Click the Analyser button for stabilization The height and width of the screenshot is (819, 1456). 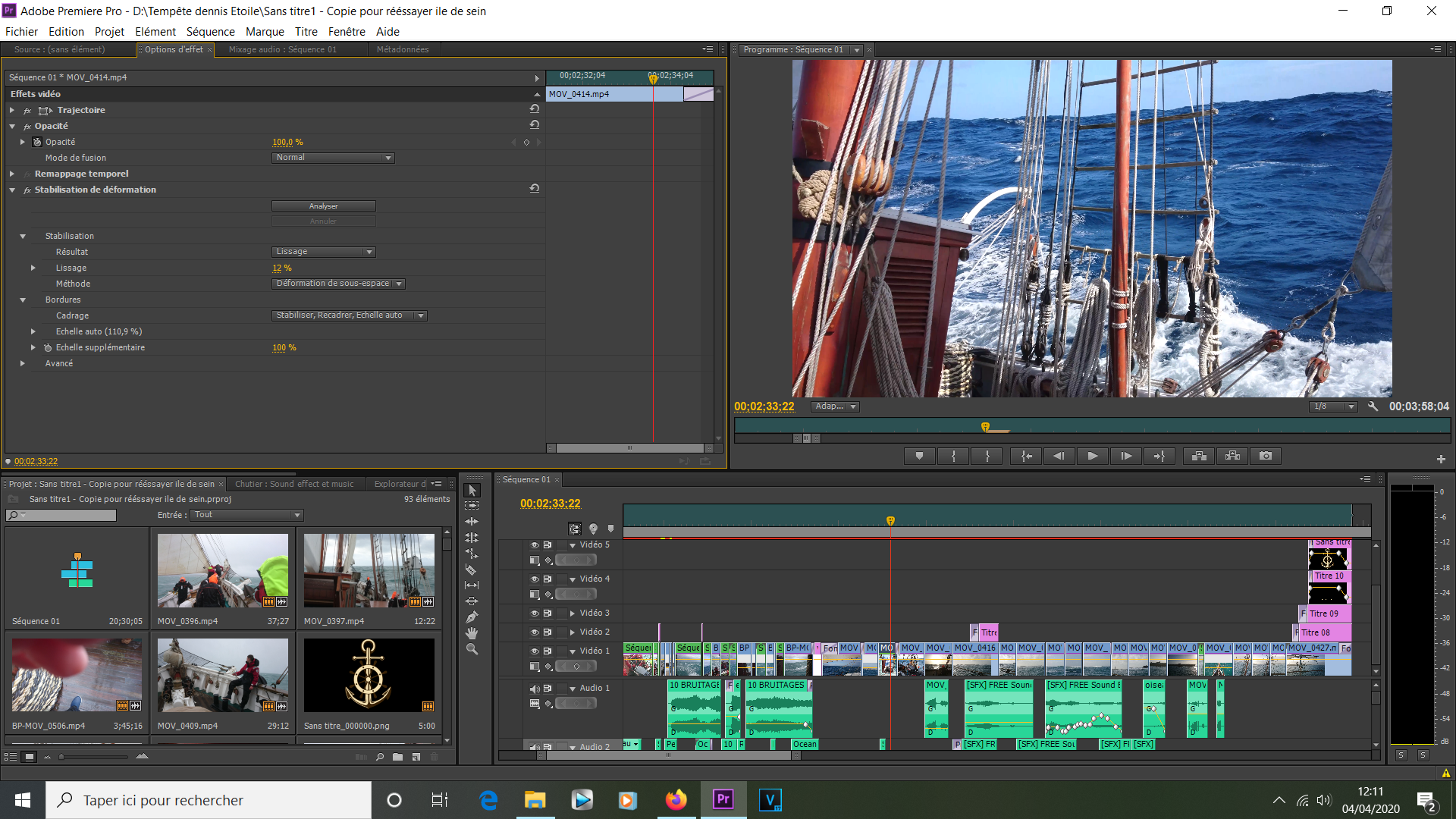[x=323, y=206]
